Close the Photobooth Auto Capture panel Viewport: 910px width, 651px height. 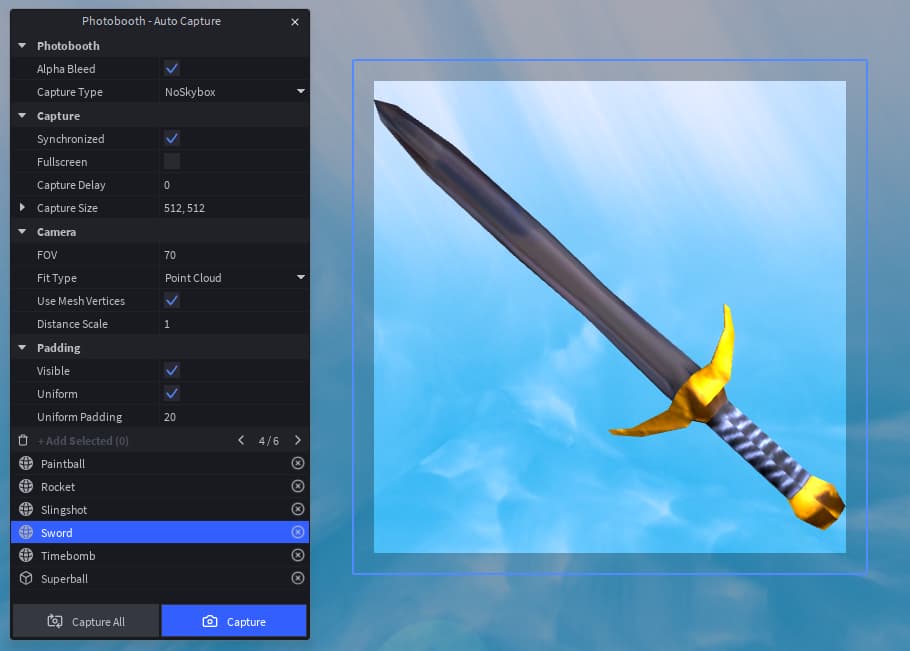point(295,22)
